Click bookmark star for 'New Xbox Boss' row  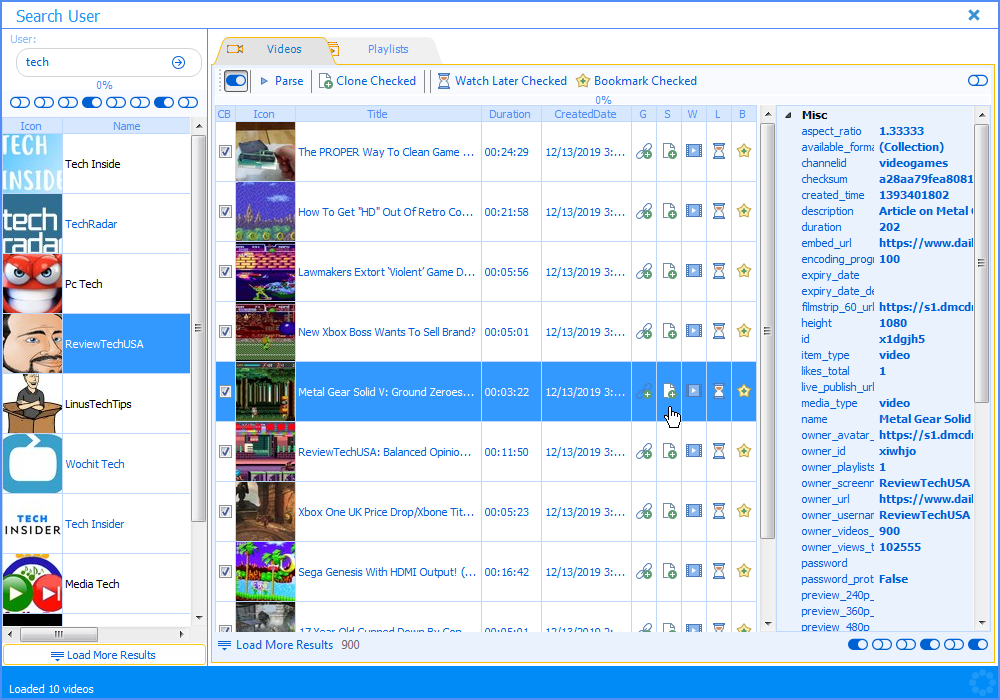coord(744,331)
